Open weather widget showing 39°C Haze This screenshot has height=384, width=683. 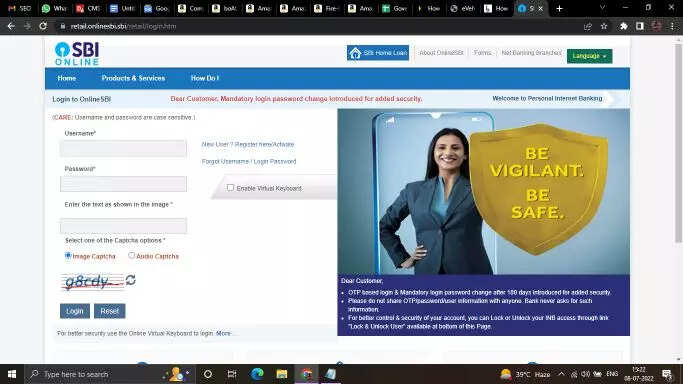[525, 374]
